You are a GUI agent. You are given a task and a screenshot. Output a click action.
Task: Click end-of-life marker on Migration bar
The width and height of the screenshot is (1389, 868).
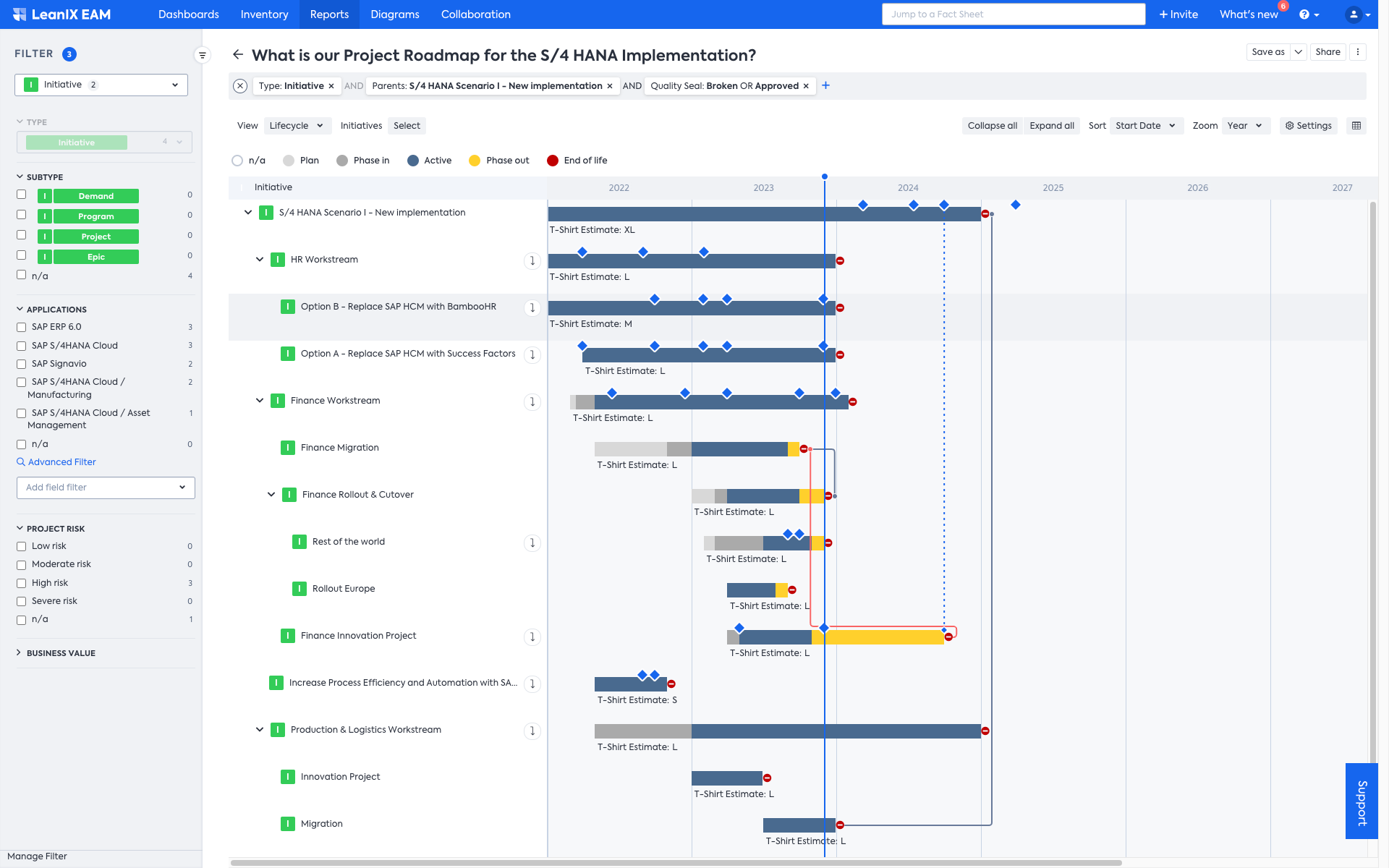(840, 825)
